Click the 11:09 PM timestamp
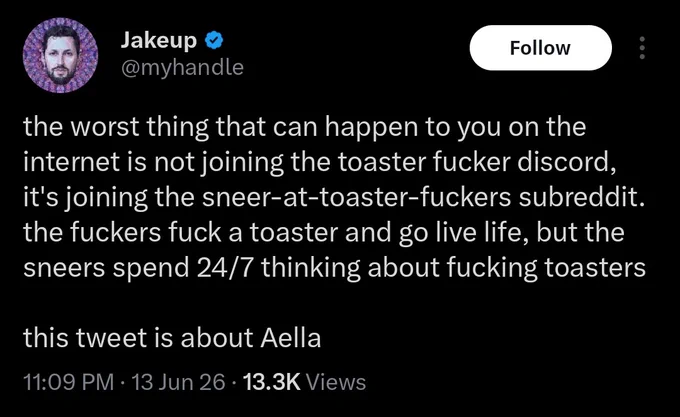 click(68, 382)
